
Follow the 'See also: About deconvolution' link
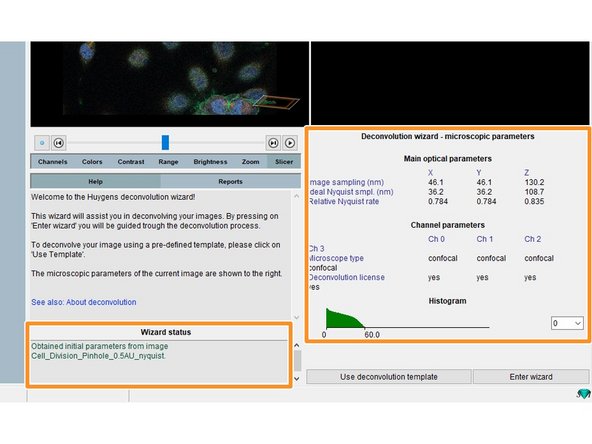(84, 302)
